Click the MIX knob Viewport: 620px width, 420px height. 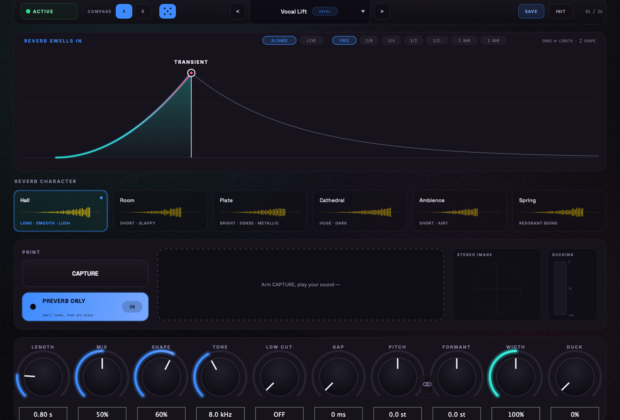tap(102, 376)
